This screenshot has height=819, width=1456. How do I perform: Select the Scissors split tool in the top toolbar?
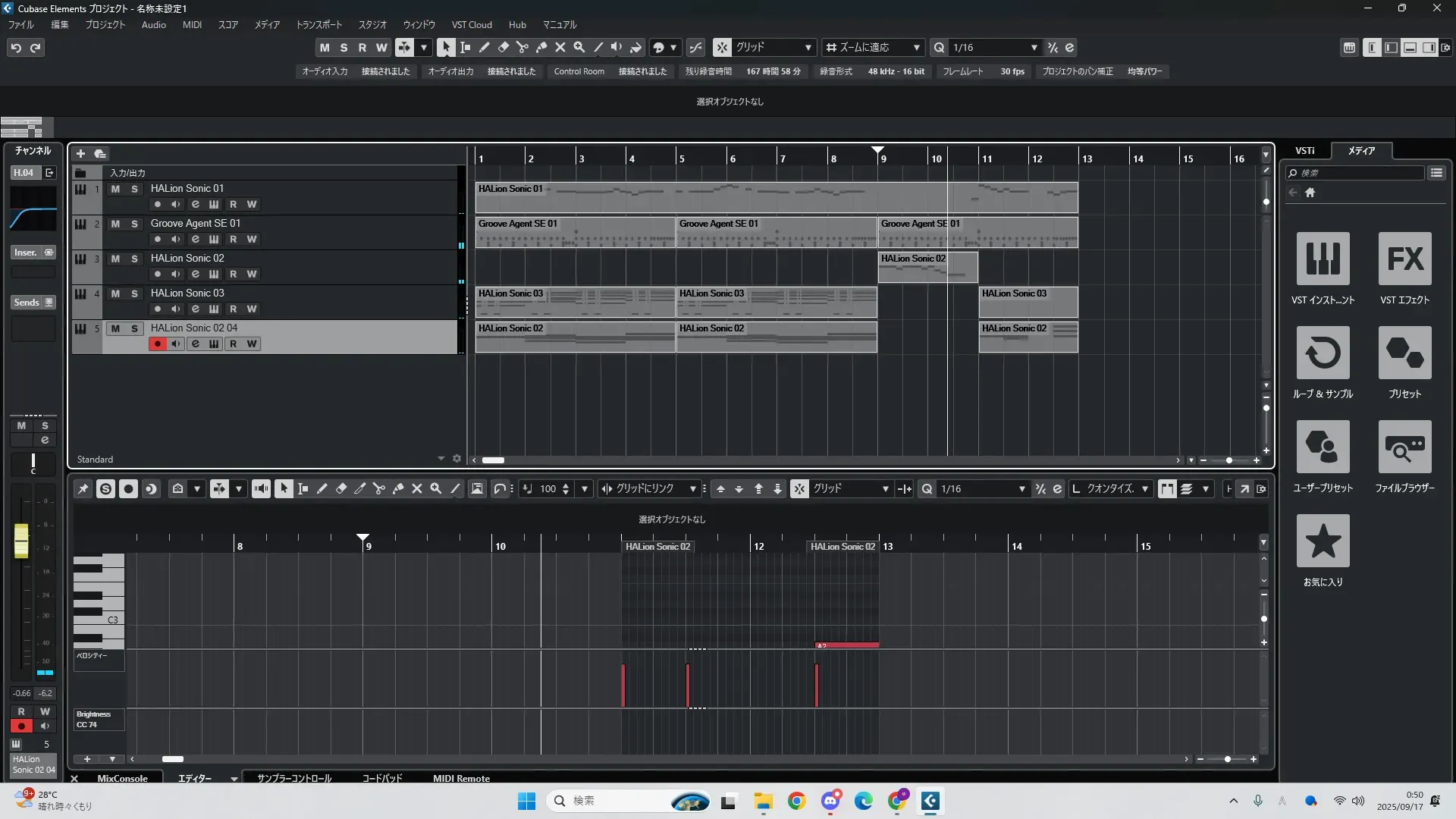[522, 47]
